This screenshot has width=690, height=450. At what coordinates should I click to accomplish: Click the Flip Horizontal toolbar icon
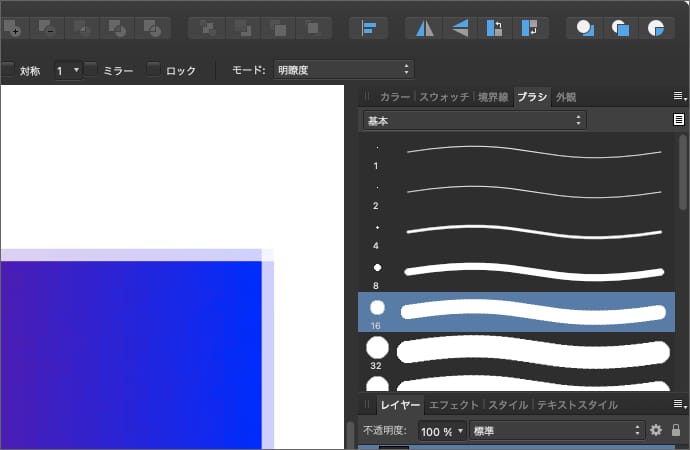425,28
